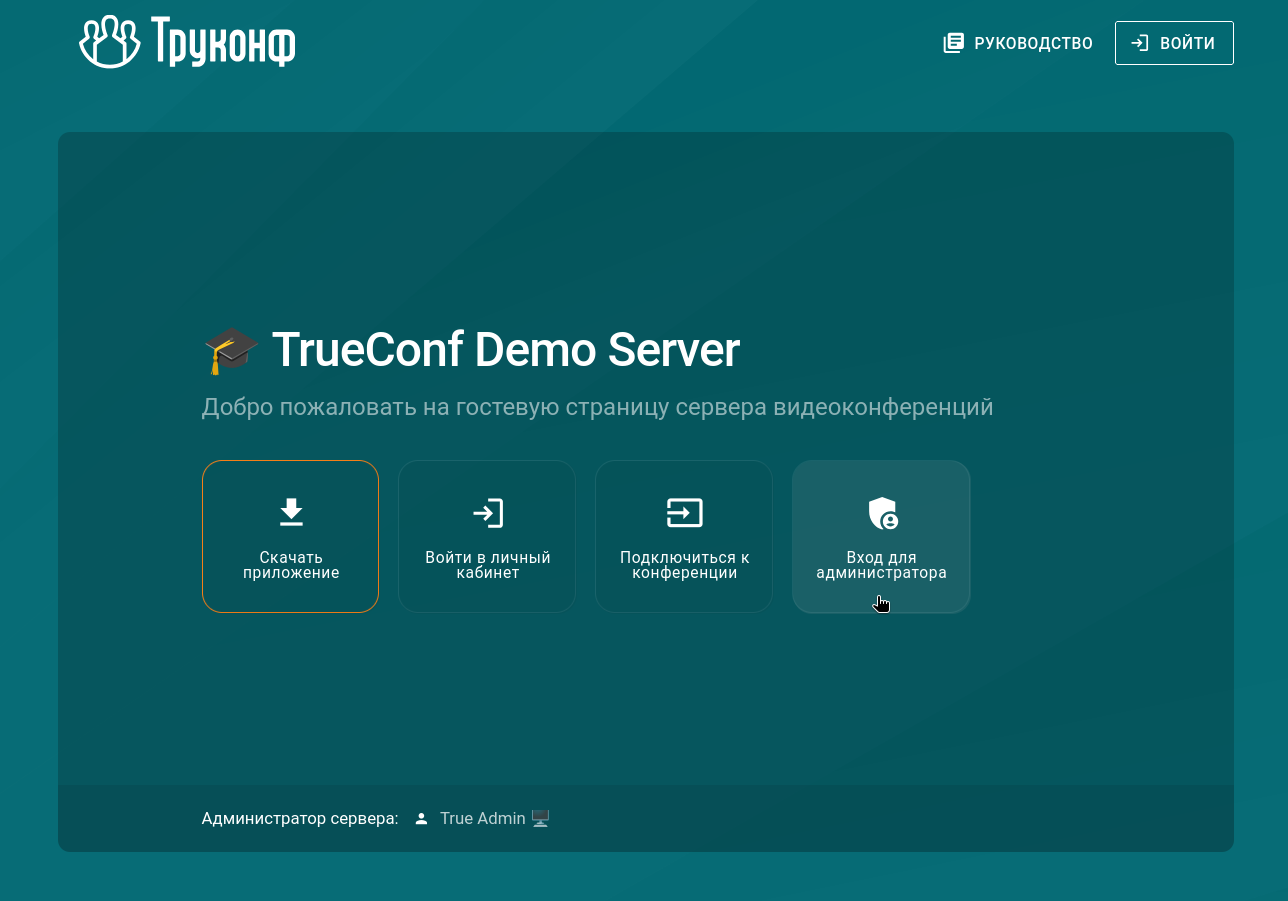Screen dimensions: 1288x901
Task: Open the True Admin name link
Action: (x=482, y=818)
